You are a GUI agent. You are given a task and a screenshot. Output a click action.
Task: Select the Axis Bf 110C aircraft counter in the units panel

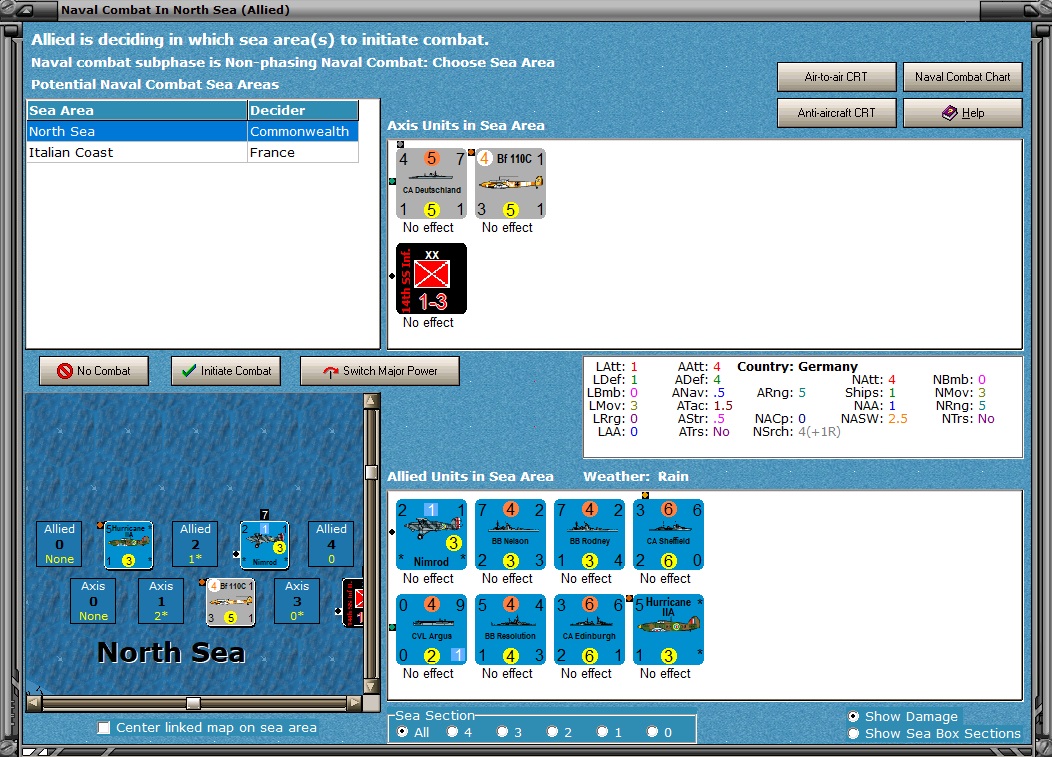tap(511, 183)
